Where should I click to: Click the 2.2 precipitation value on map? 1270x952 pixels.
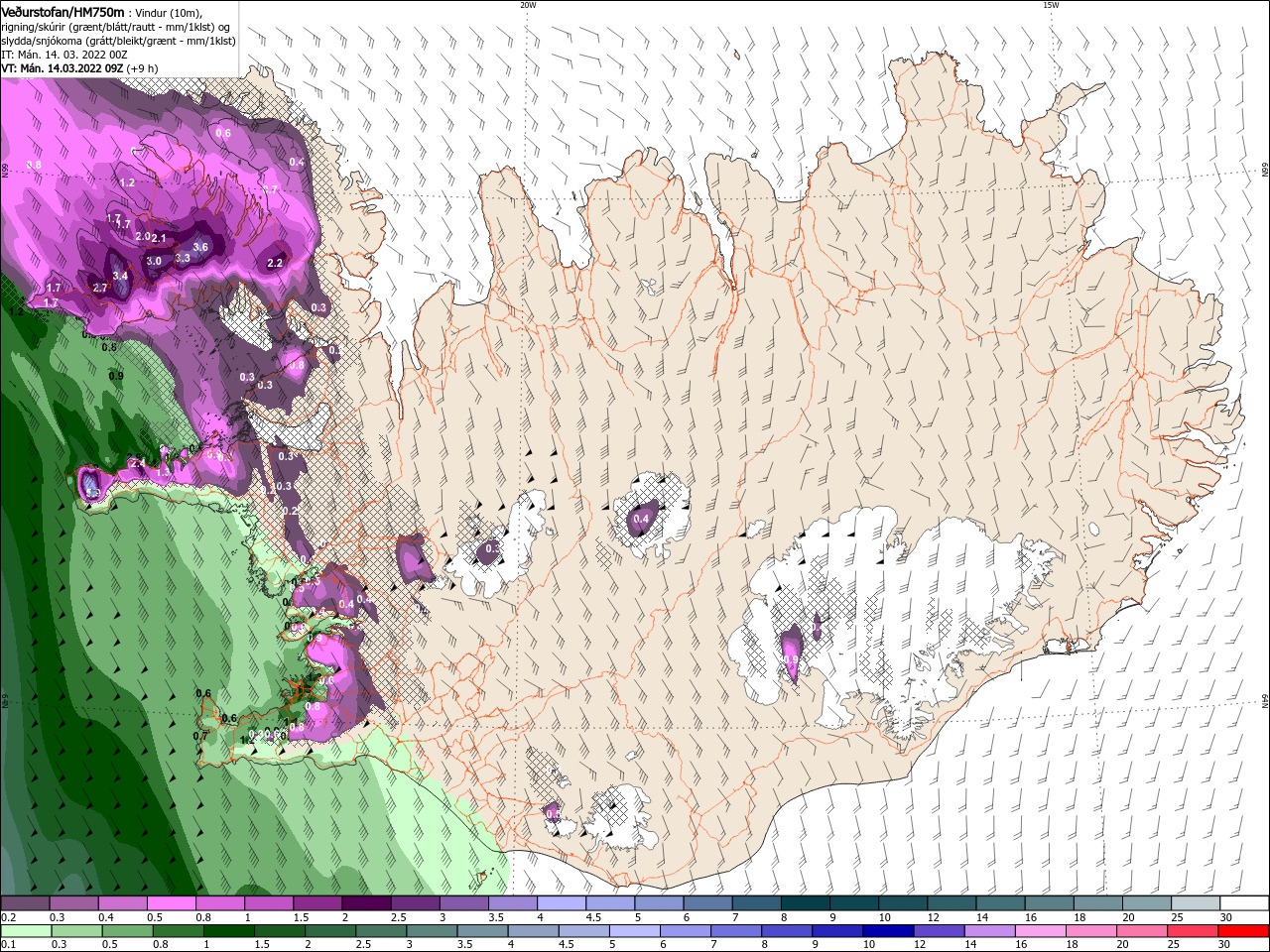[x=276, y=263]
